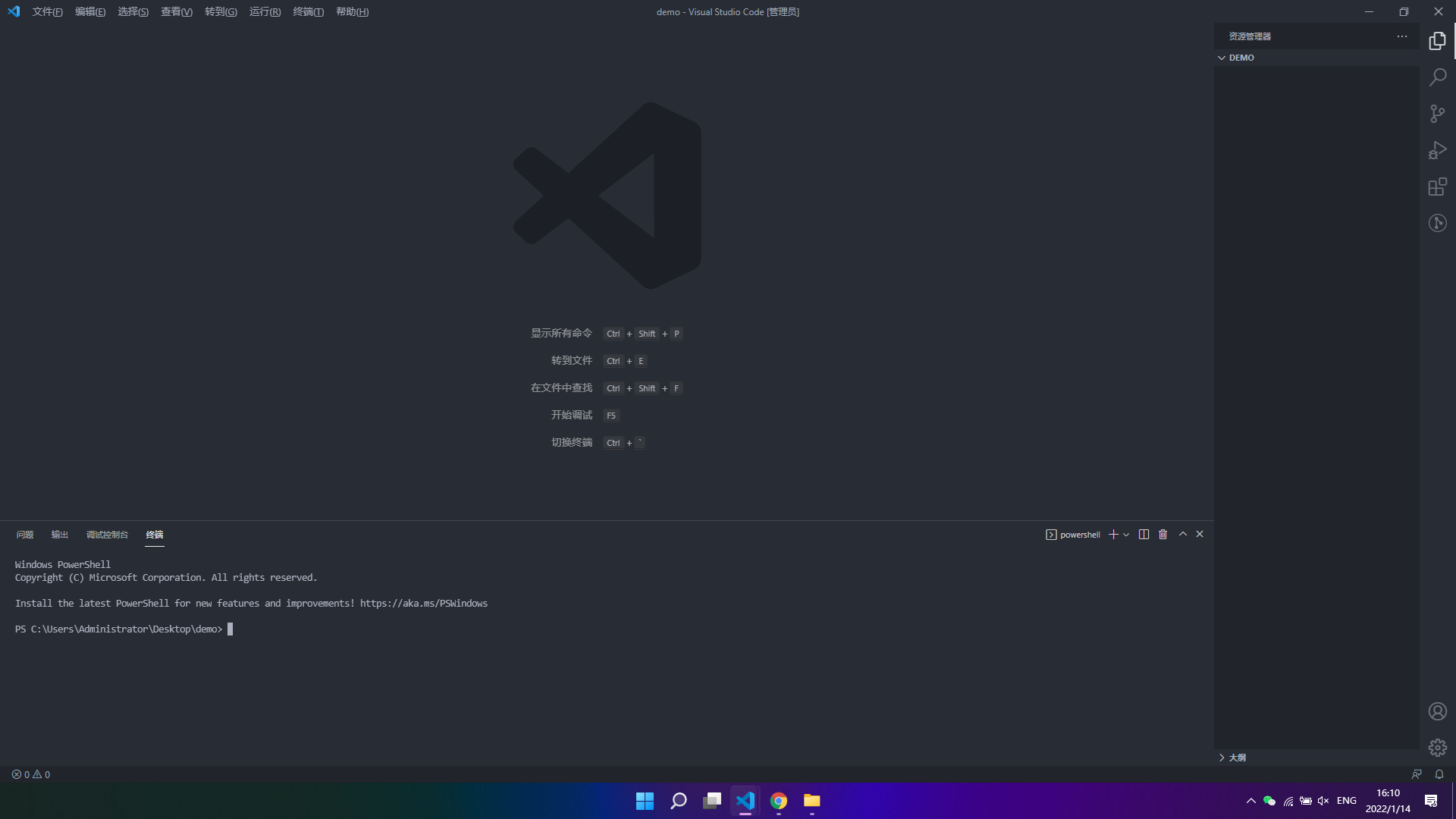Open File Explorer from the taskbar
Viewport: 1456px width, 819px height.
point(812,801)
